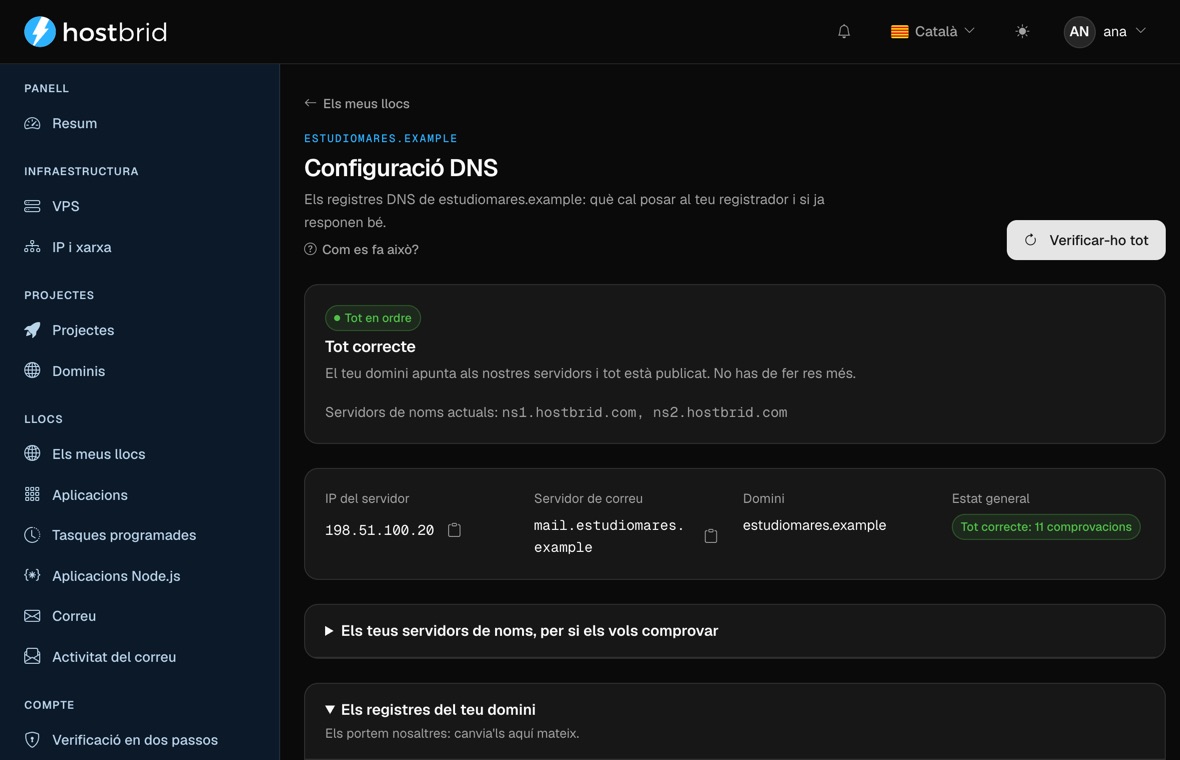This screenshot has height=760, width=1180.
Task: Click the VPS server icon
Action: click(x=32, y=206)
